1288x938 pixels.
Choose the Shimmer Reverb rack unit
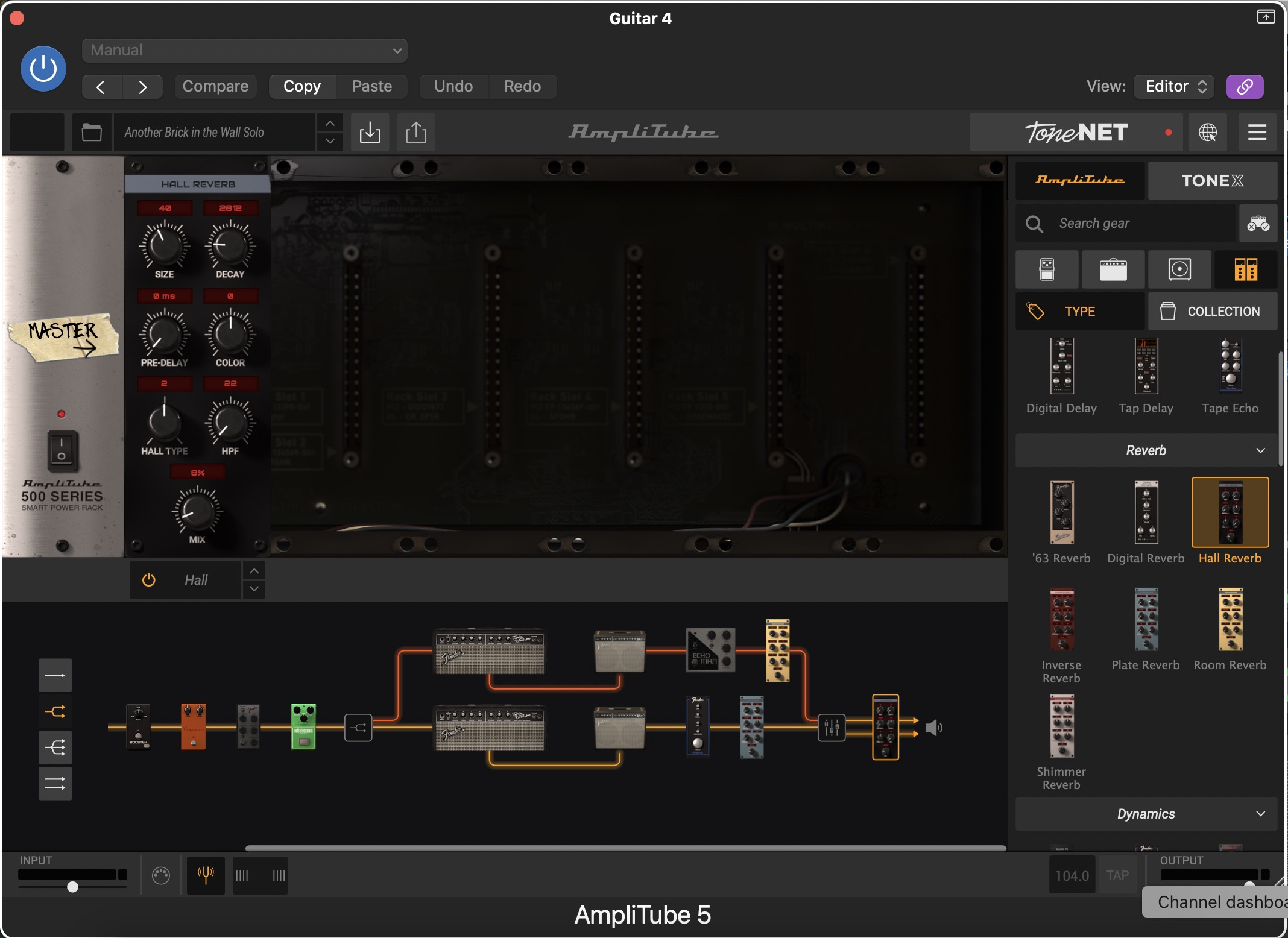click(x=1062, y=741)
